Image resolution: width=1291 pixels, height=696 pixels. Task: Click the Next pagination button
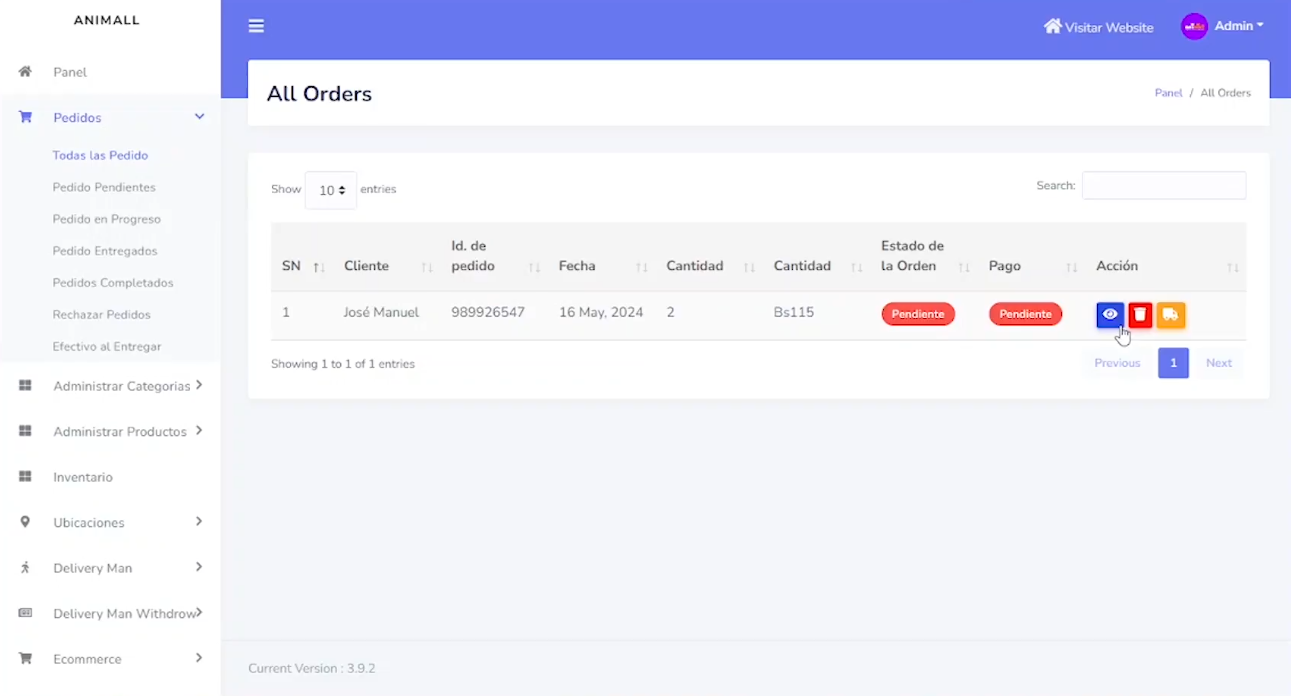[x=1218, y=363]
